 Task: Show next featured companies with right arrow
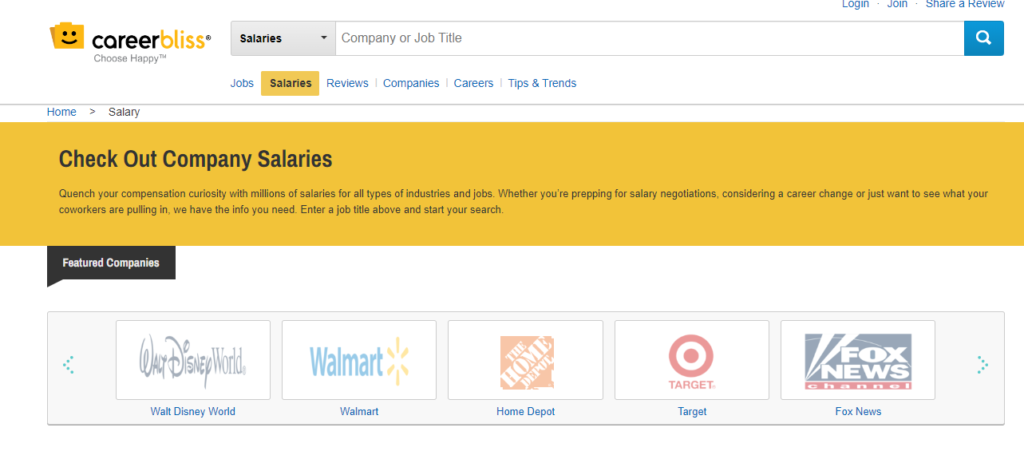pyautogui.click(x=982, y=365)
